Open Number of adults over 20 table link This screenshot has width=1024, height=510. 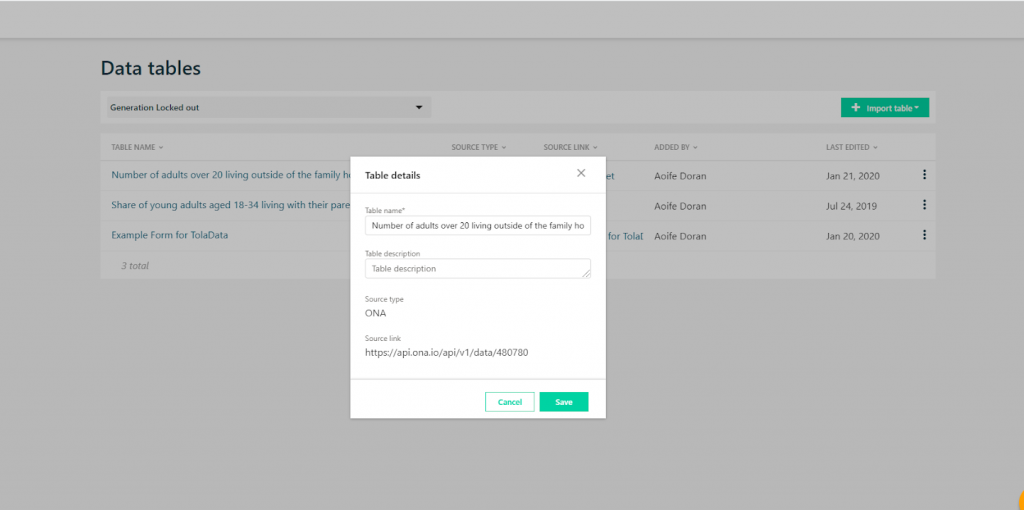pyautogui.click(x=231, y=175)
